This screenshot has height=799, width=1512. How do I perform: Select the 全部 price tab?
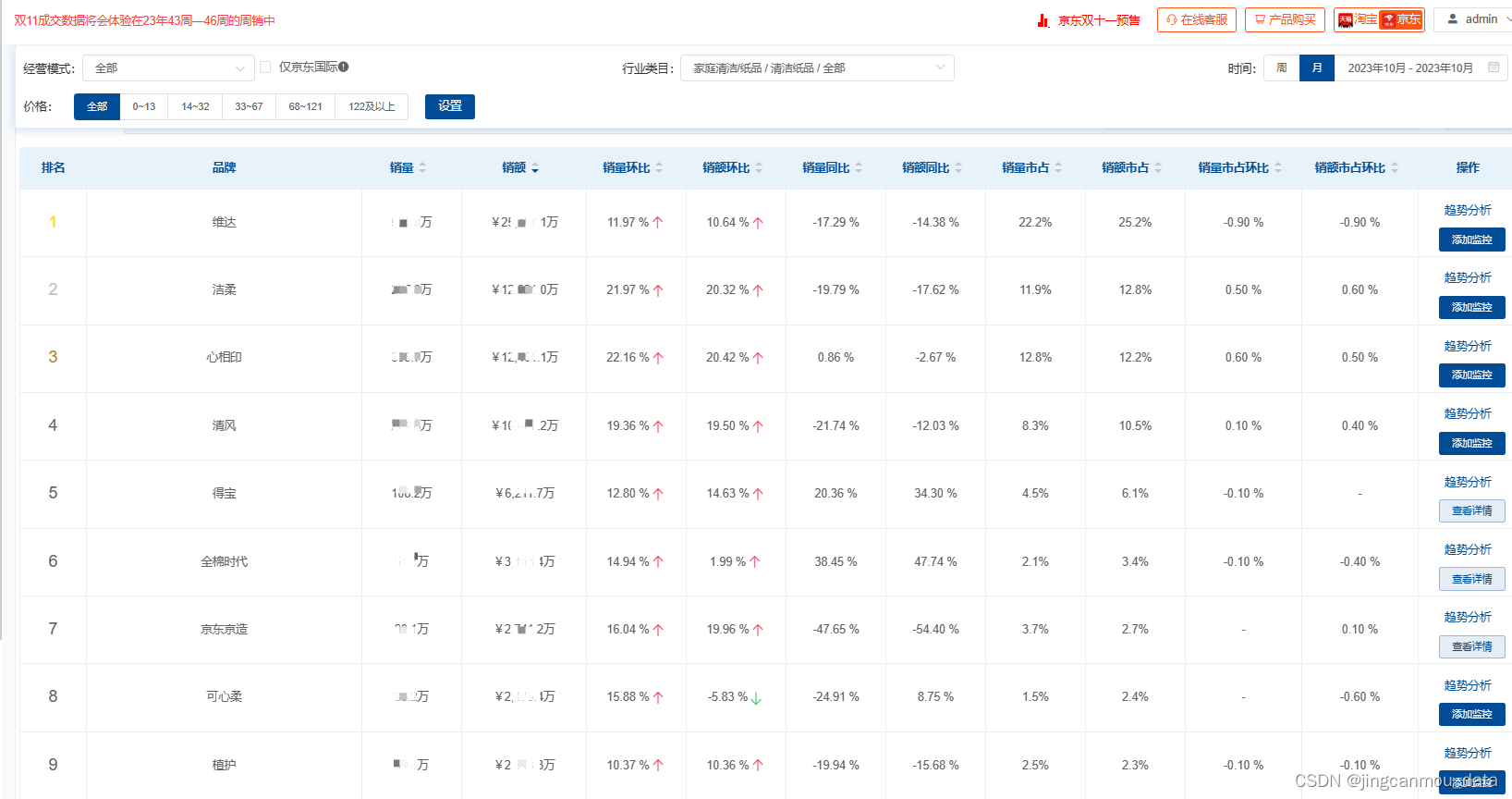pyautogui.click(x=97, y=106)
